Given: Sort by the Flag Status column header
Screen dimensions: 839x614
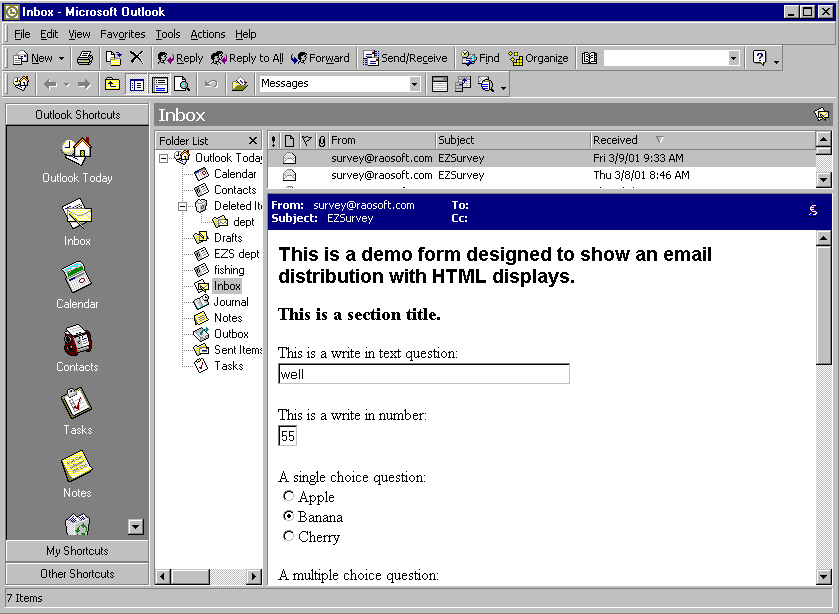Looking at the screenshot, I should click(306, 140).
